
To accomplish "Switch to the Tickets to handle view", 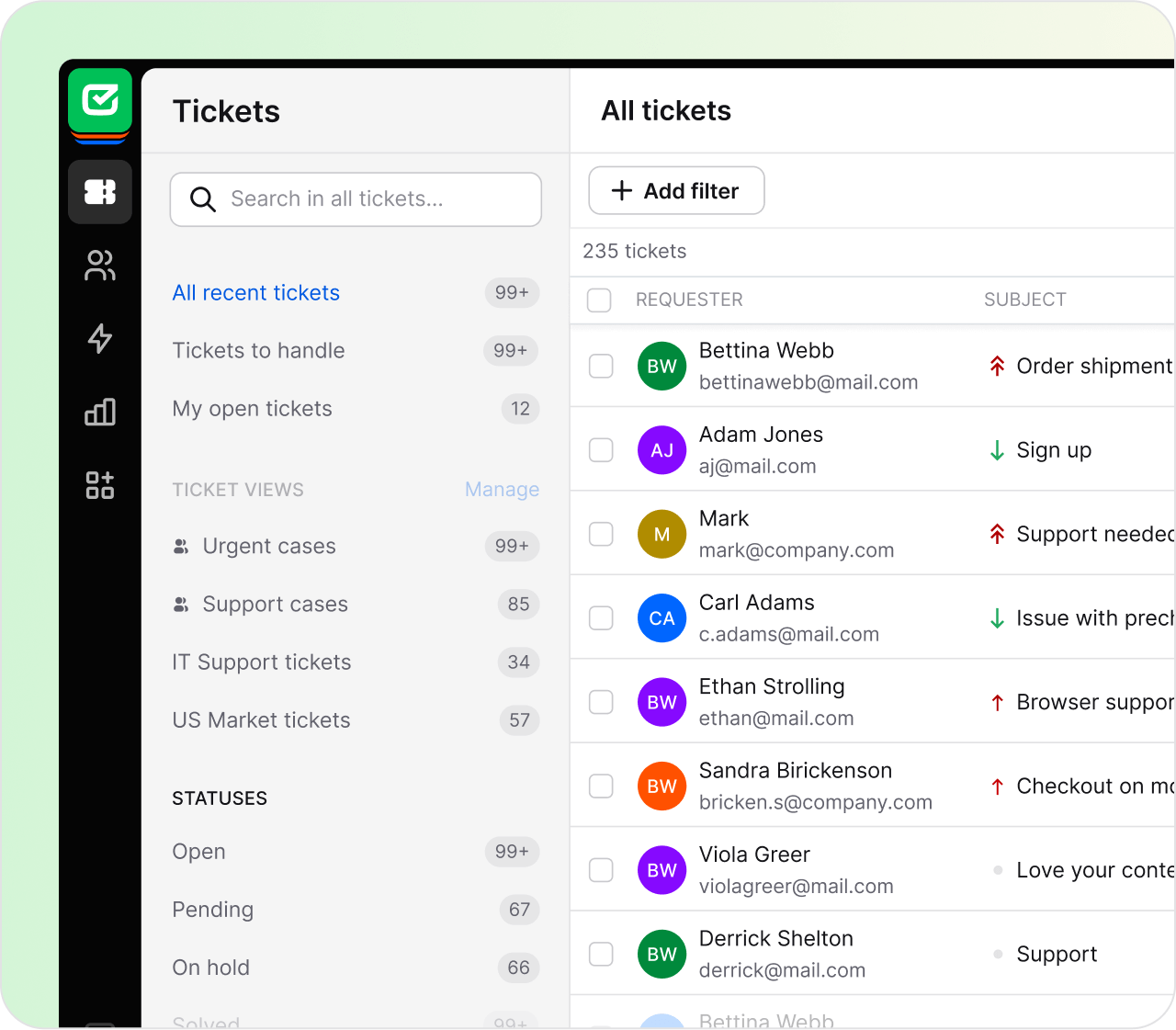I will (x=258, y=350).
